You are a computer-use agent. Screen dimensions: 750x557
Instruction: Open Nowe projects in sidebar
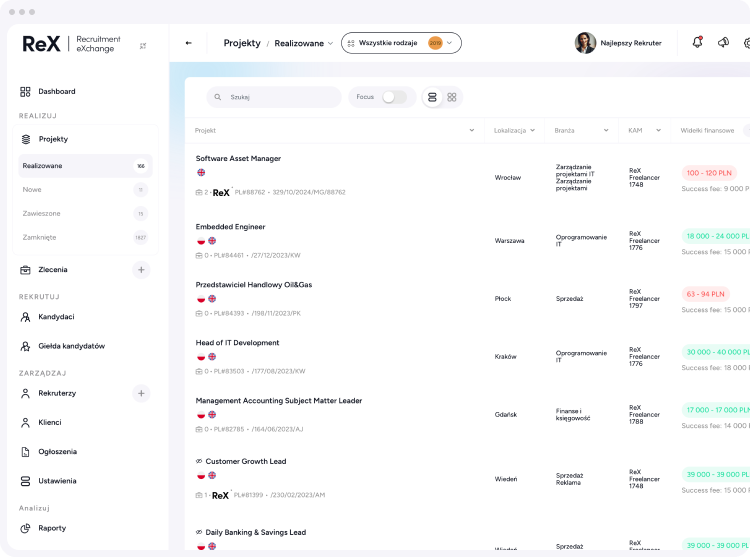33,189
